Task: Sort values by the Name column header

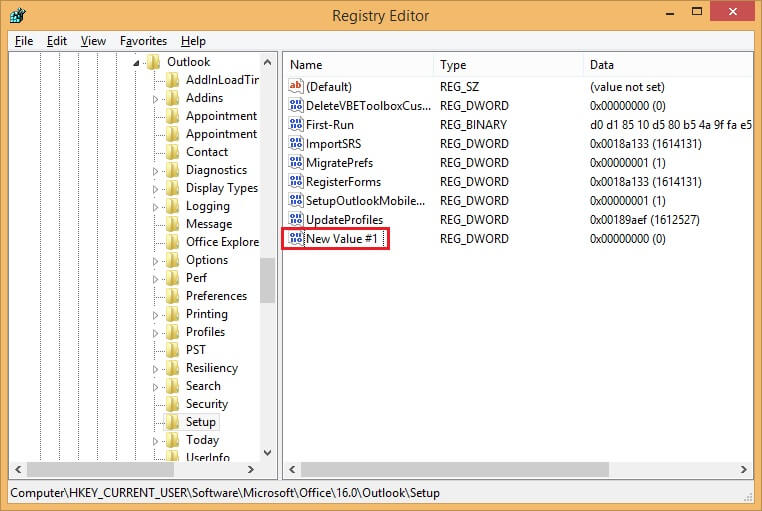Action: point(358,65)
